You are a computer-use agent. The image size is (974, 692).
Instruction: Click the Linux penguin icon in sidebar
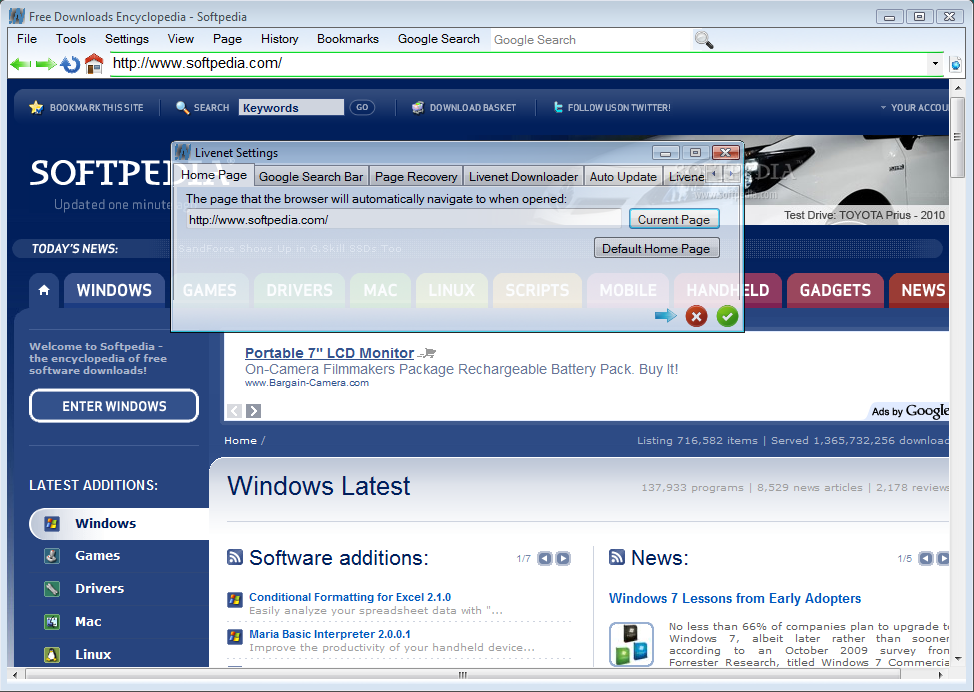(x=52, y=654)
